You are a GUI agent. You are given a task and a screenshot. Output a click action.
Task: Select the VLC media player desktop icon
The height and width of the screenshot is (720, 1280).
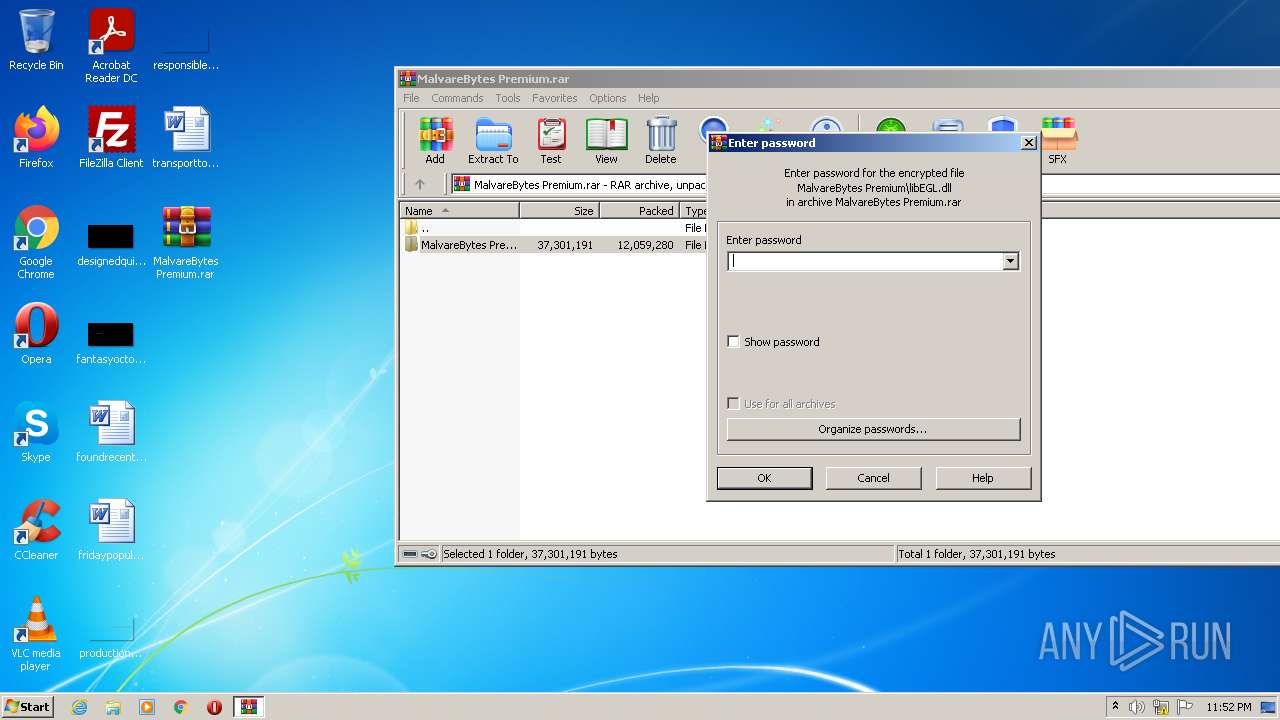[x=36, y=635]
